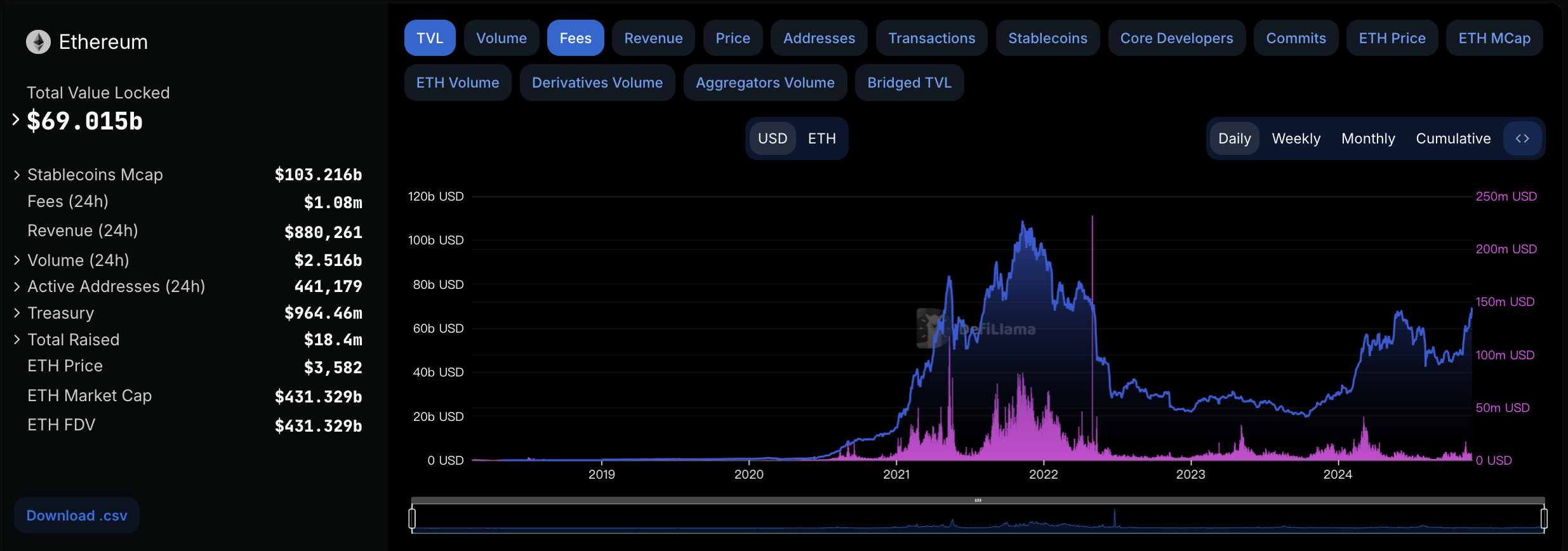Image resolution: width=1568 pixels, height=551 pixels.
Task: Click the $2.516b volume value
Action: click(328, 260)
